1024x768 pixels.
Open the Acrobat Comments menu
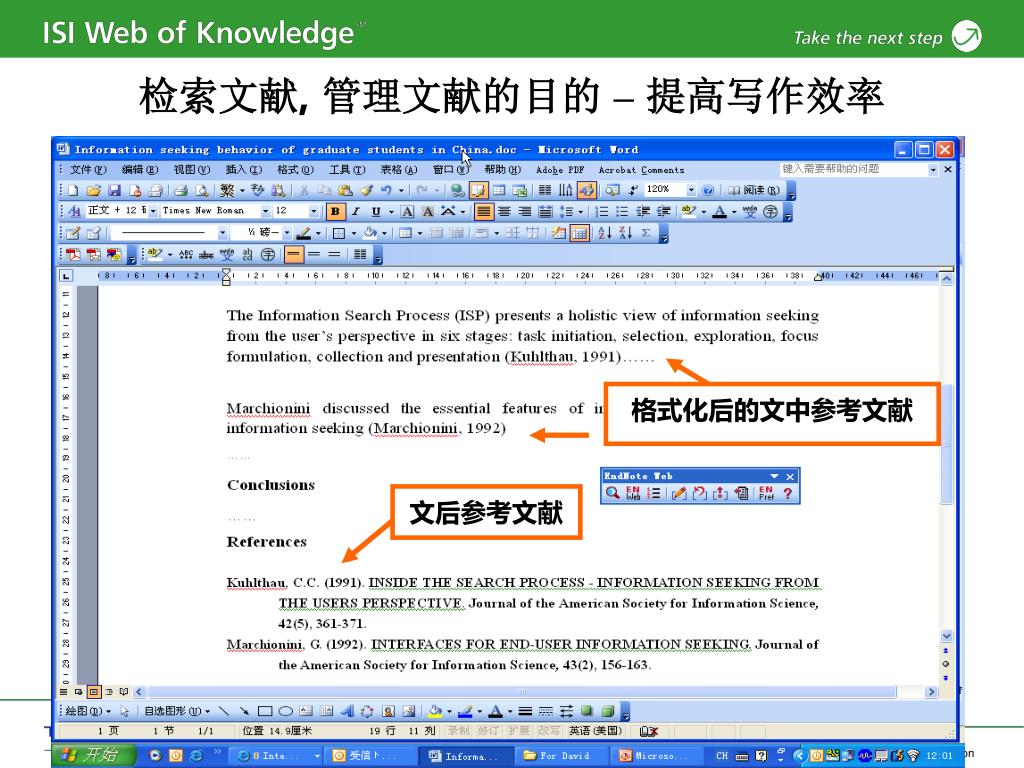point(641,170)
